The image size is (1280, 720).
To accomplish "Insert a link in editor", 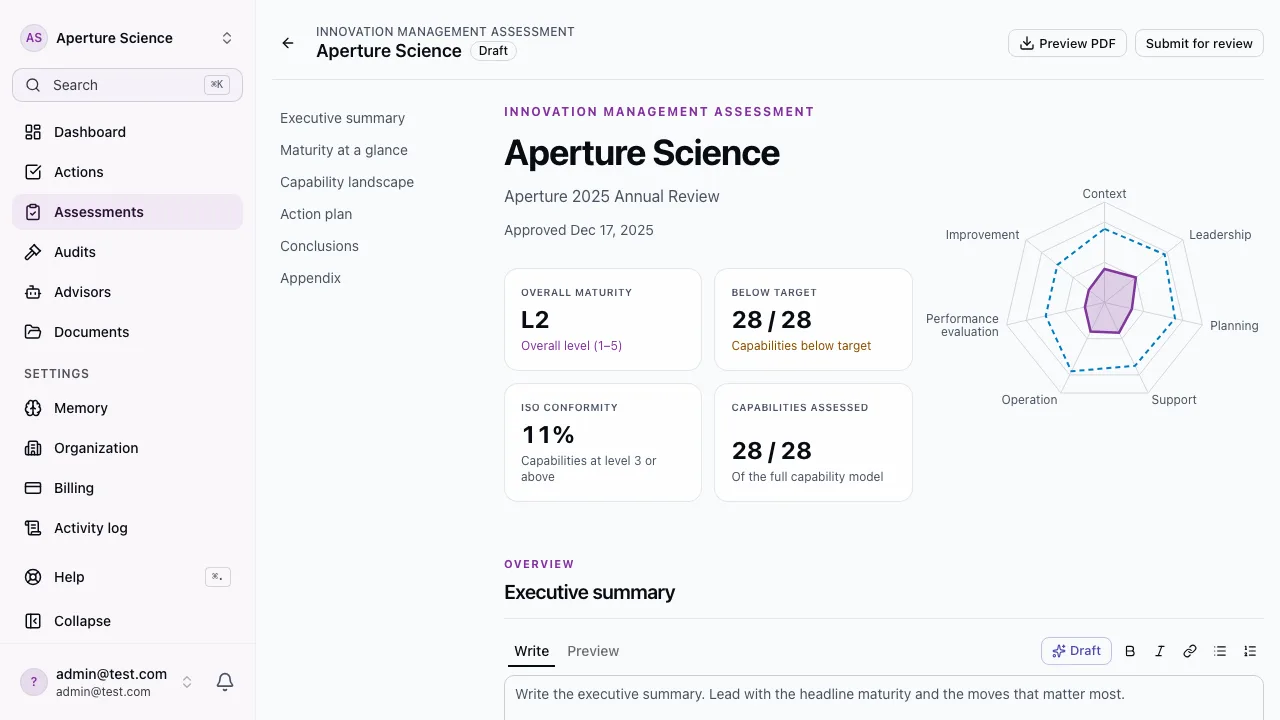I will (1190, 651).
